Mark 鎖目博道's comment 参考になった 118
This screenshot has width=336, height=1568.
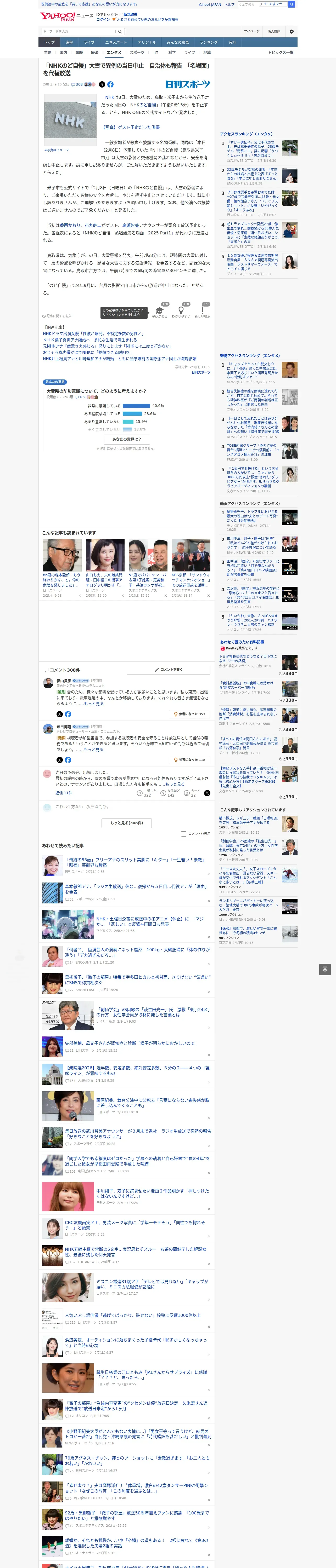190,760
